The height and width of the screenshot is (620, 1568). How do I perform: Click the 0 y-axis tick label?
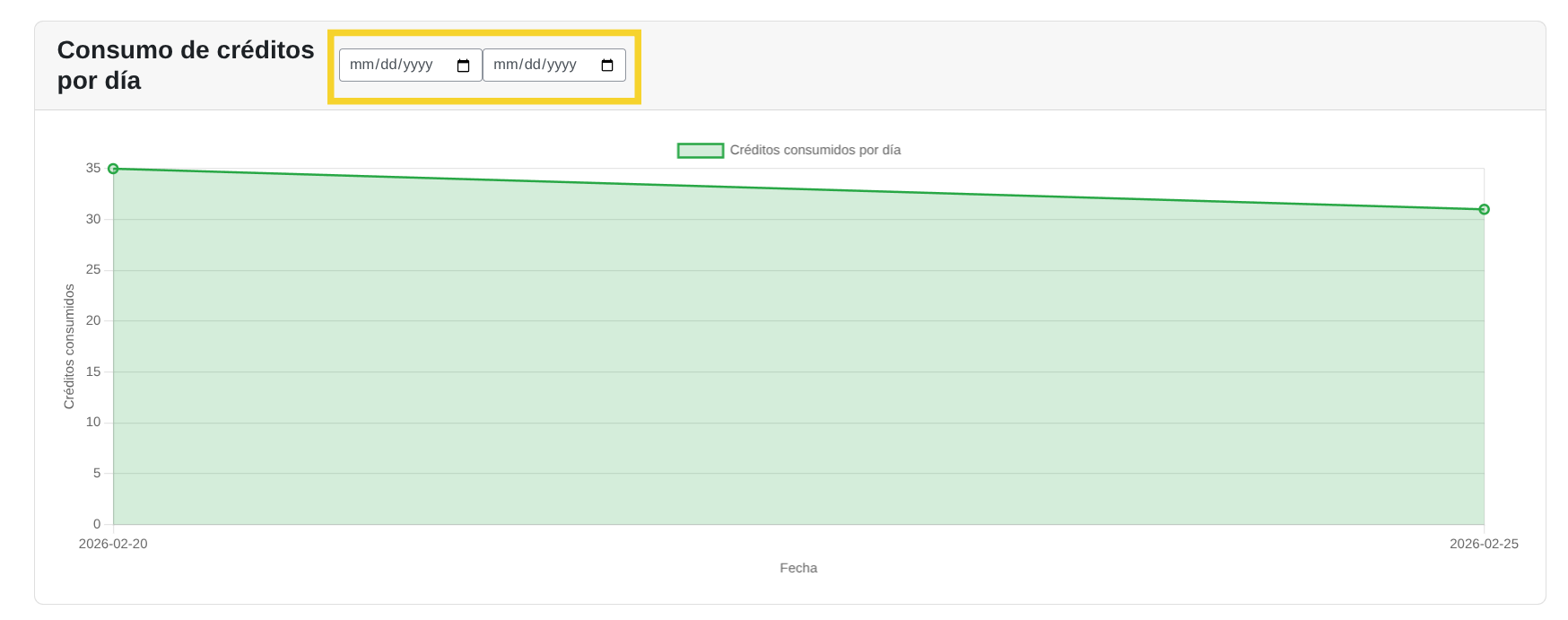[97, 524]
